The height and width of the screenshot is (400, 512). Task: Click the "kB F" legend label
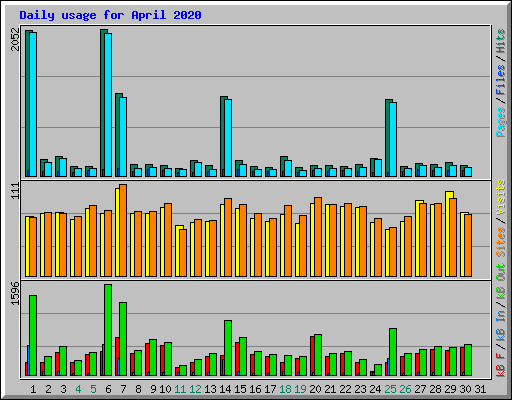501,364
